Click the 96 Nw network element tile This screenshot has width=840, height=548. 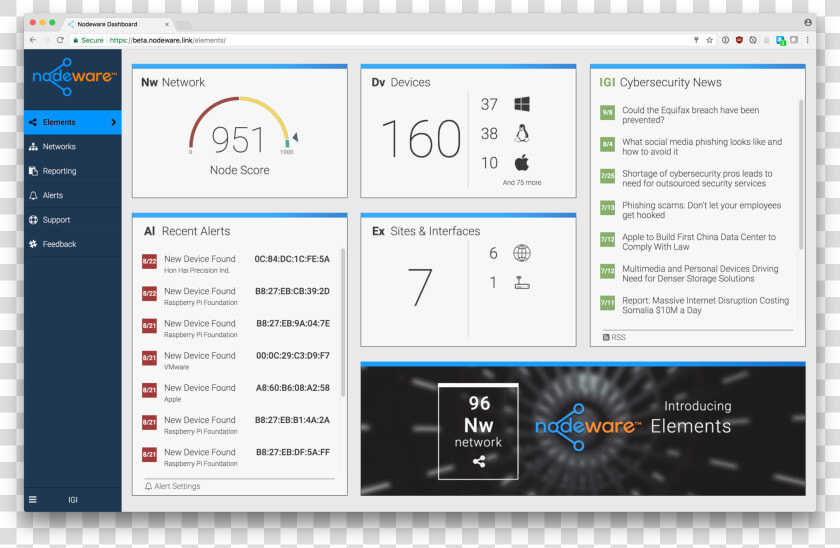tap(478, 431)
